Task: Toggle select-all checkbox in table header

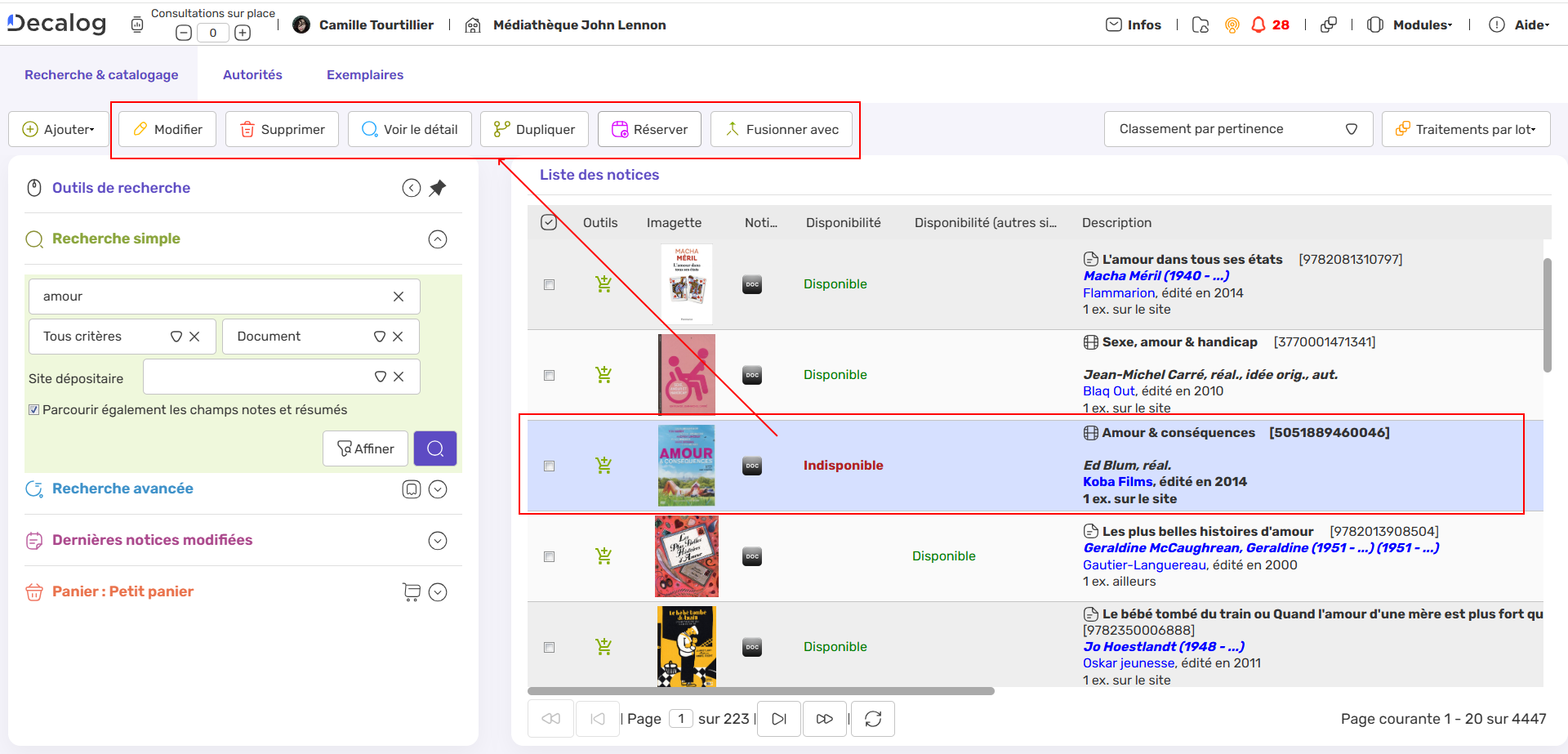Action: coord(549,222)
